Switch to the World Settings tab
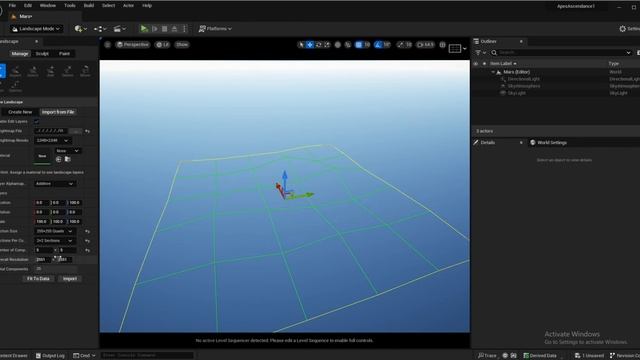 pos(551,142)
